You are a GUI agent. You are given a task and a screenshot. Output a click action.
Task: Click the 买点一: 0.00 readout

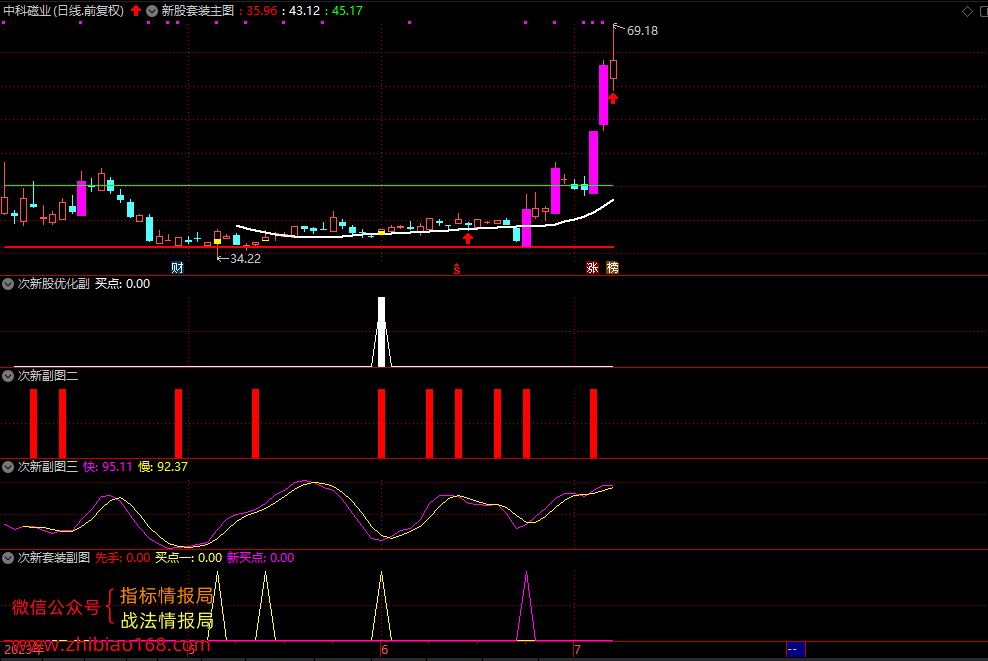[188, 558]
